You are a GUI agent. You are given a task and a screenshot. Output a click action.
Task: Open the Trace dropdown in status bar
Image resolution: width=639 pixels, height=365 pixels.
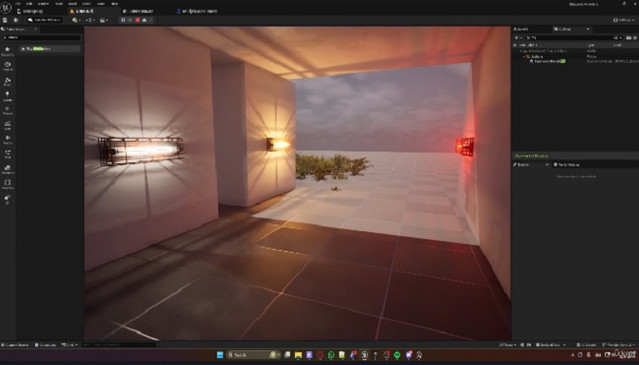tap(508, 345)
